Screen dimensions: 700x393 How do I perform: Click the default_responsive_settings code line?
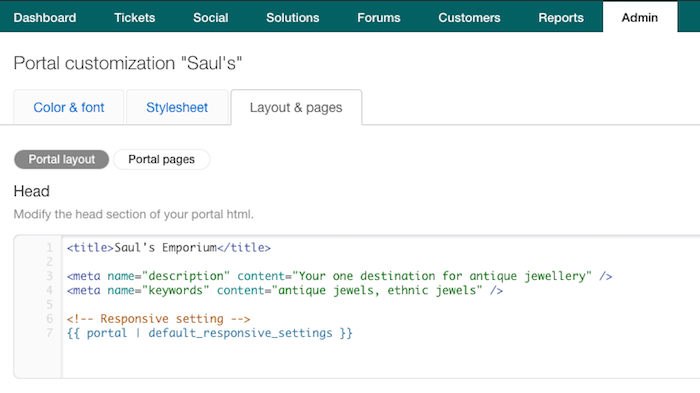tap(210, 333)
